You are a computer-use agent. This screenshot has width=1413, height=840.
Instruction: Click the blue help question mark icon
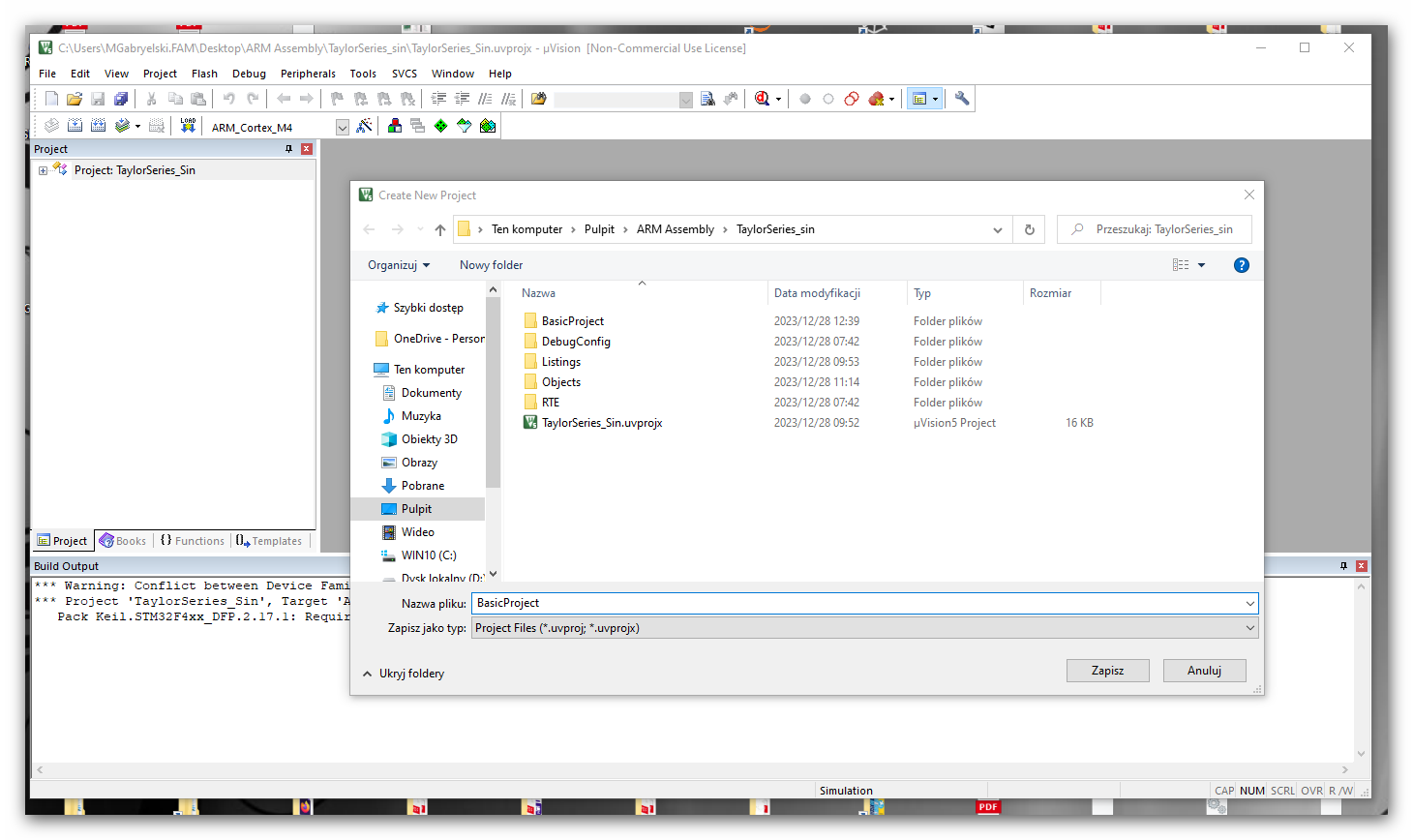(x=1242, y=265)
